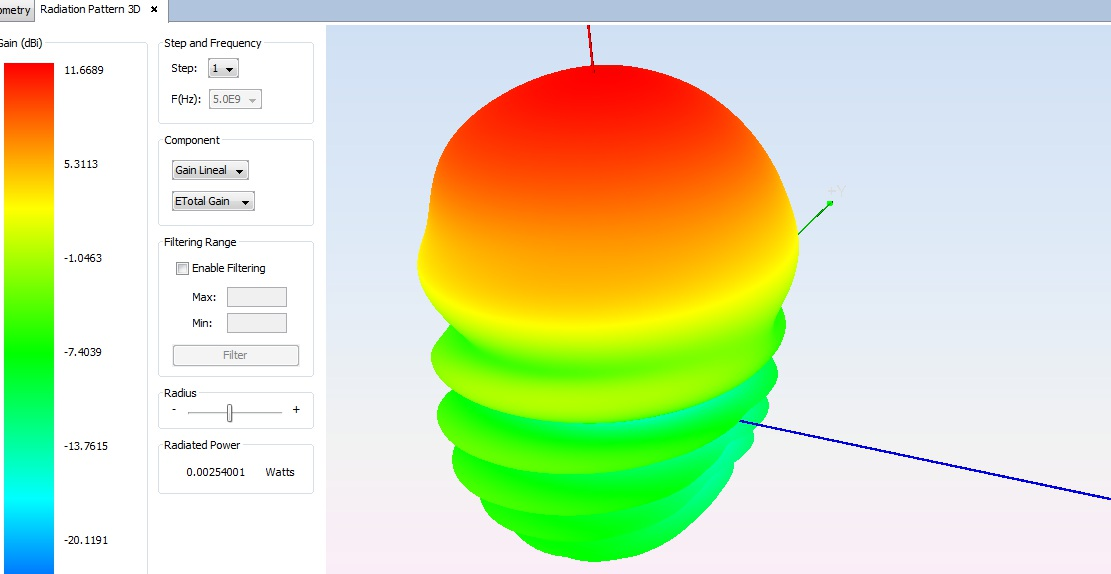Click the +Y axis label in 3D view
1111x574 pixels.
point(837,192)
